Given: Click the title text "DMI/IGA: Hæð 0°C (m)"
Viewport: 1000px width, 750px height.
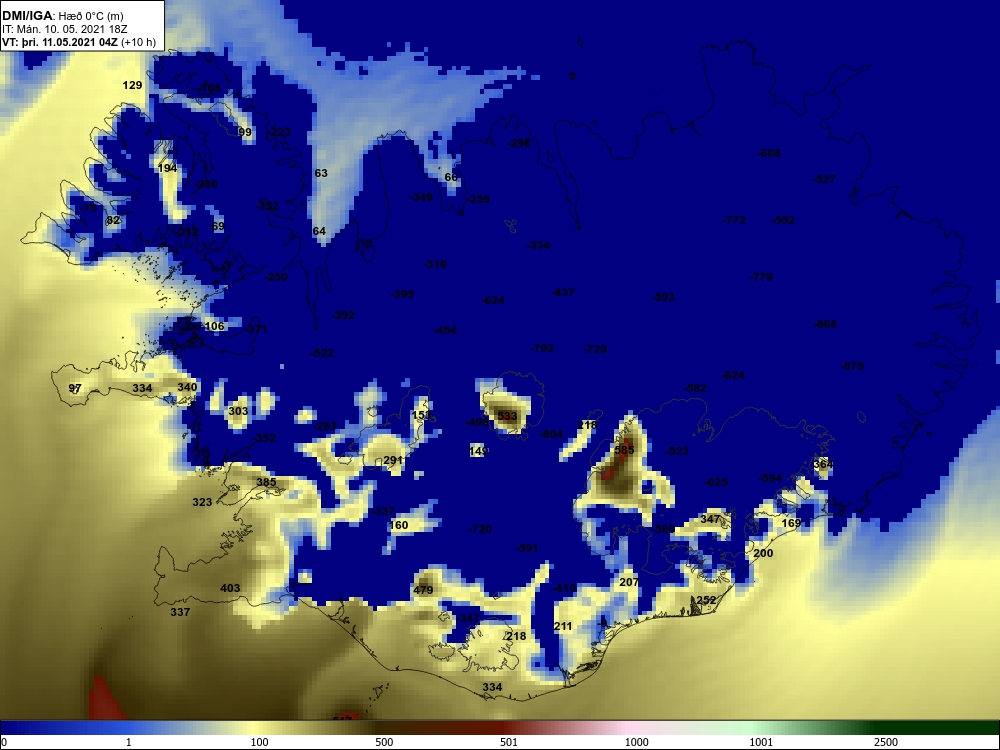Looking at the screenshot, I should pos(62,16).
